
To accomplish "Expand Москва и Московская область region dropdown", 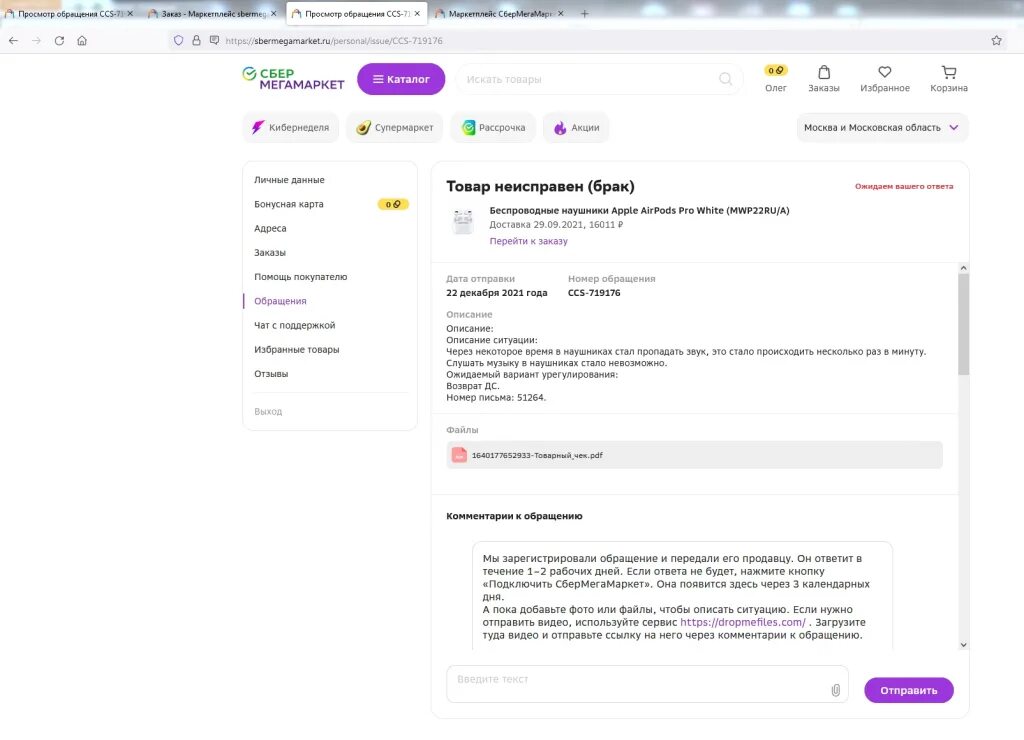I will [x=882, y=127].
